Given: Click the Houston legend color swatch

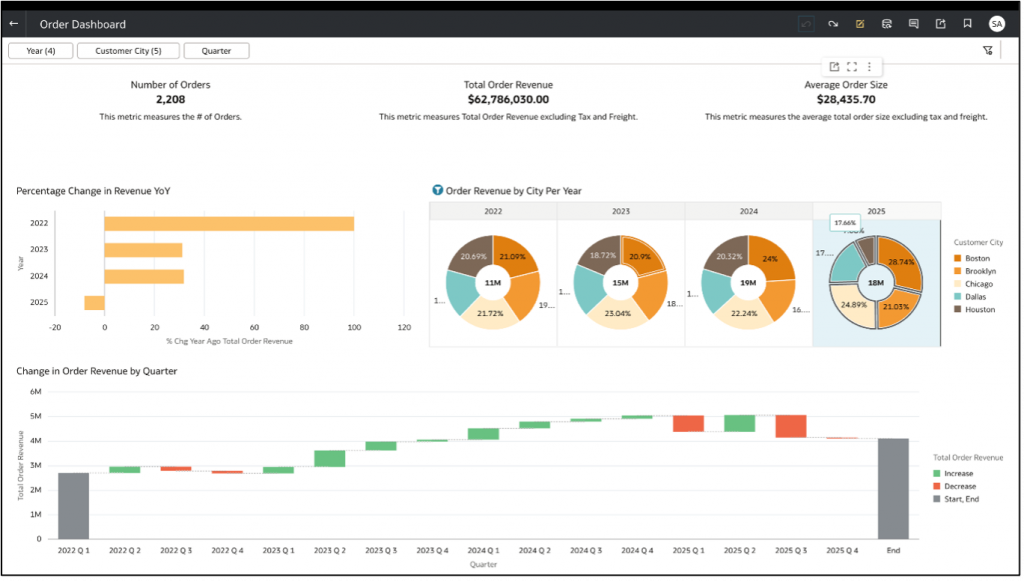Looking at the screenshot, I should click(x=957, y=309).
